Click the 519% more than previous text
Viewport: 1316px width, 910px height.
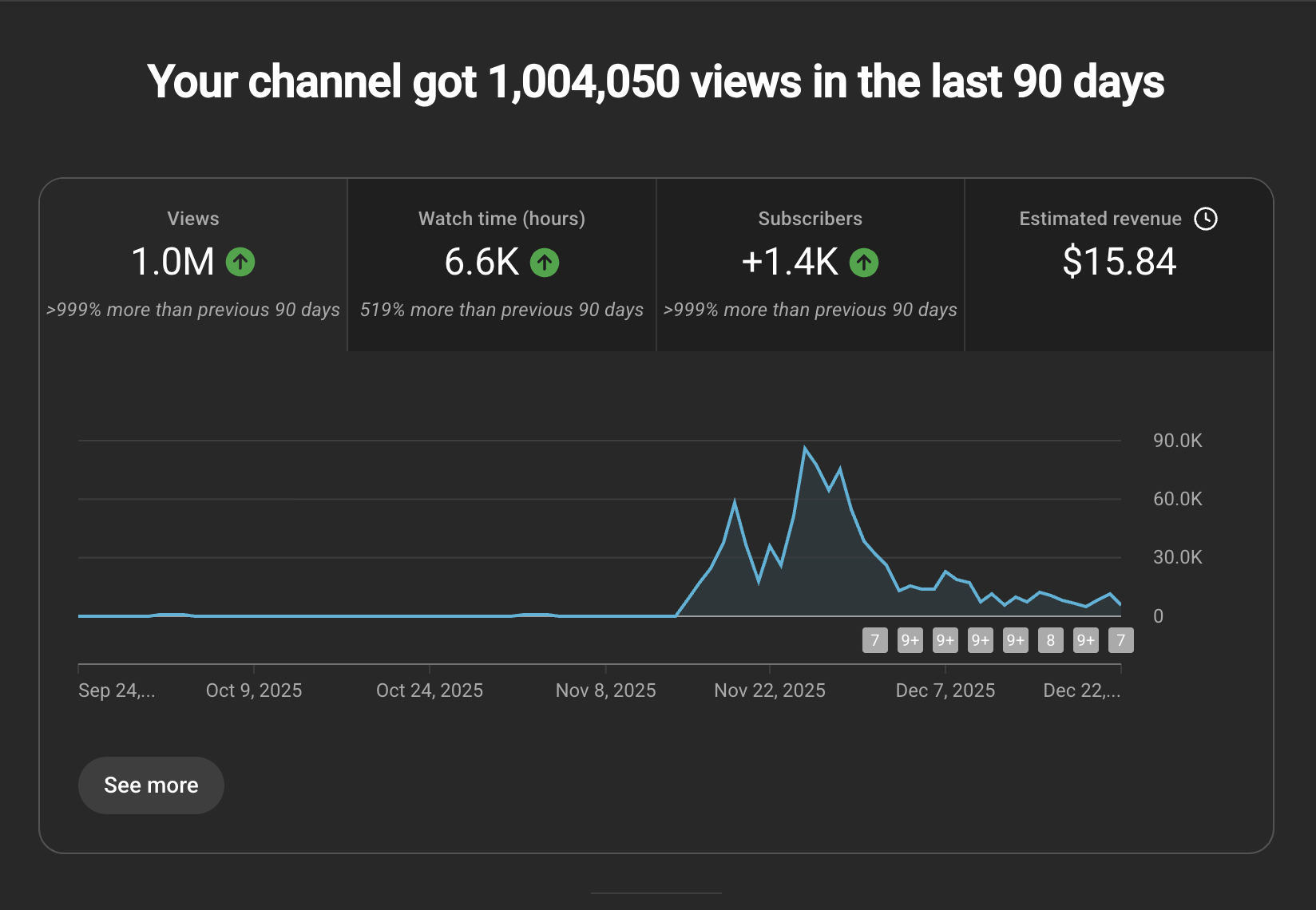click(501, 310)
